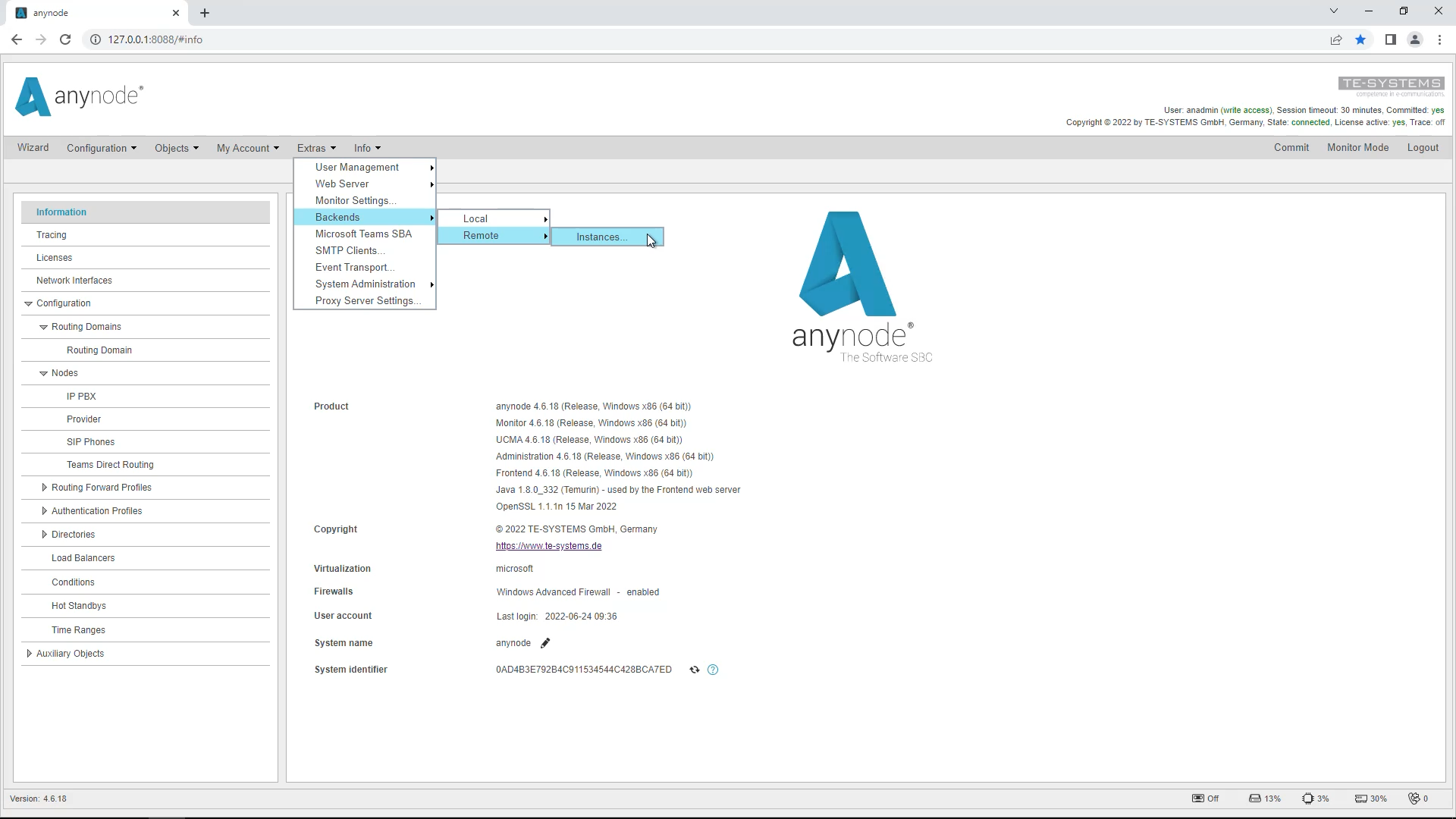1456x819 pixels.
Task: Bookmark this page star icon
Action: pyautogui.click(x=1360, y=39)
